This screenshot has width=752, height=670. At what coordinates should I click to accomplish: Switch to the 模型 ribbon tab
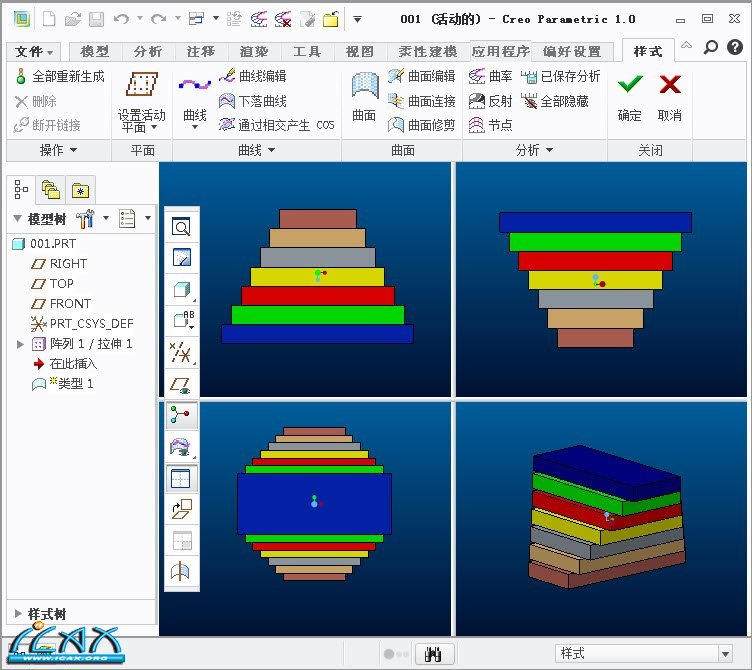point(95,52)
